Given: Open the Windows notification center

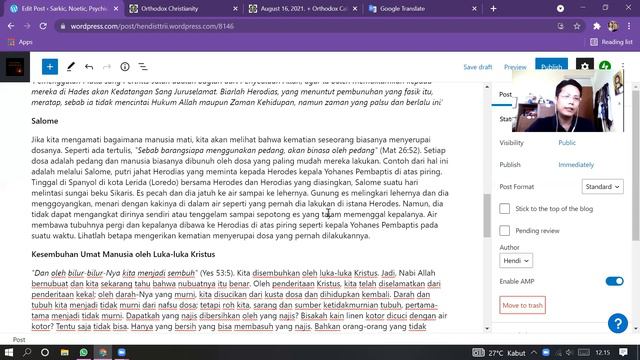Looking at the screenshot, I should pyautogui.click(x=623, y=352).
